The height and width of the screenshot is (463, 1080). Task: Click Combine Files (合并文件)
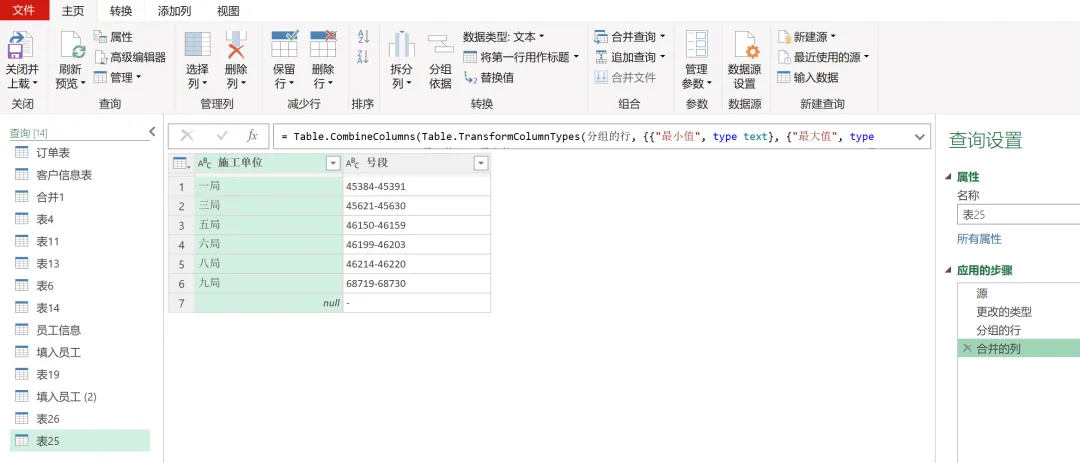[625, 77]
